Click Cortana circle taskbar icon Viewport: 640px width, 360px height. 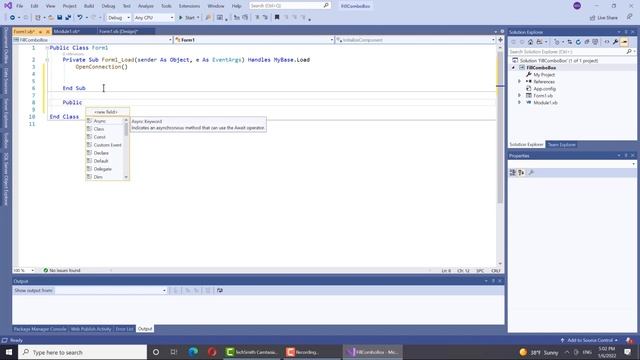pos(156,352)
